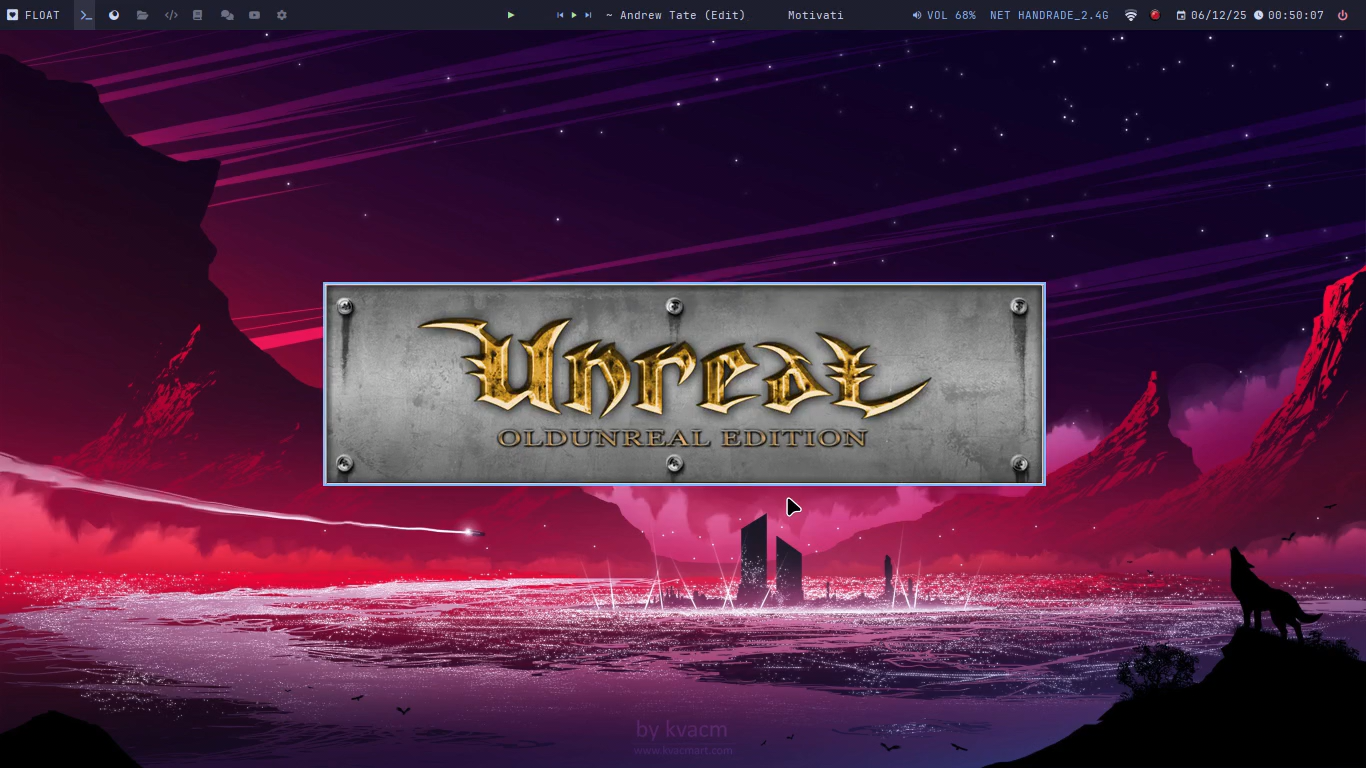This screenshot has height=768, width=1366.
Task: Switch to the chat workspace icon
Action: (227, 15)
